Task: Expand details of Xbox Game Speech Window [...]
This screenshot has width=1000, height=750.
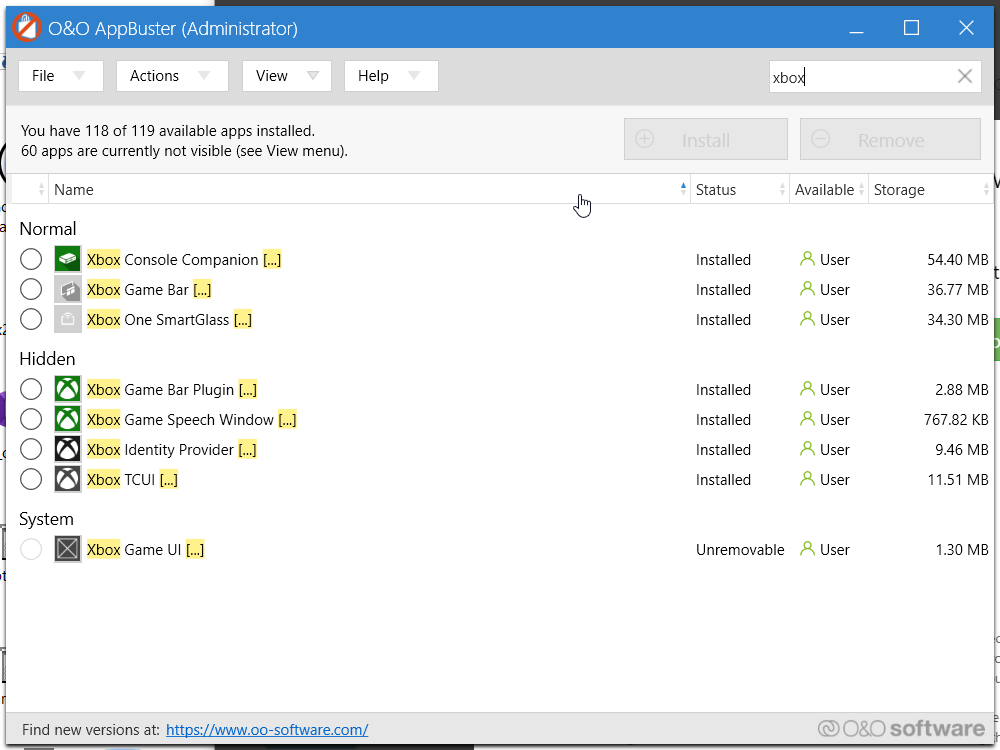Action: tap(288, 420)
